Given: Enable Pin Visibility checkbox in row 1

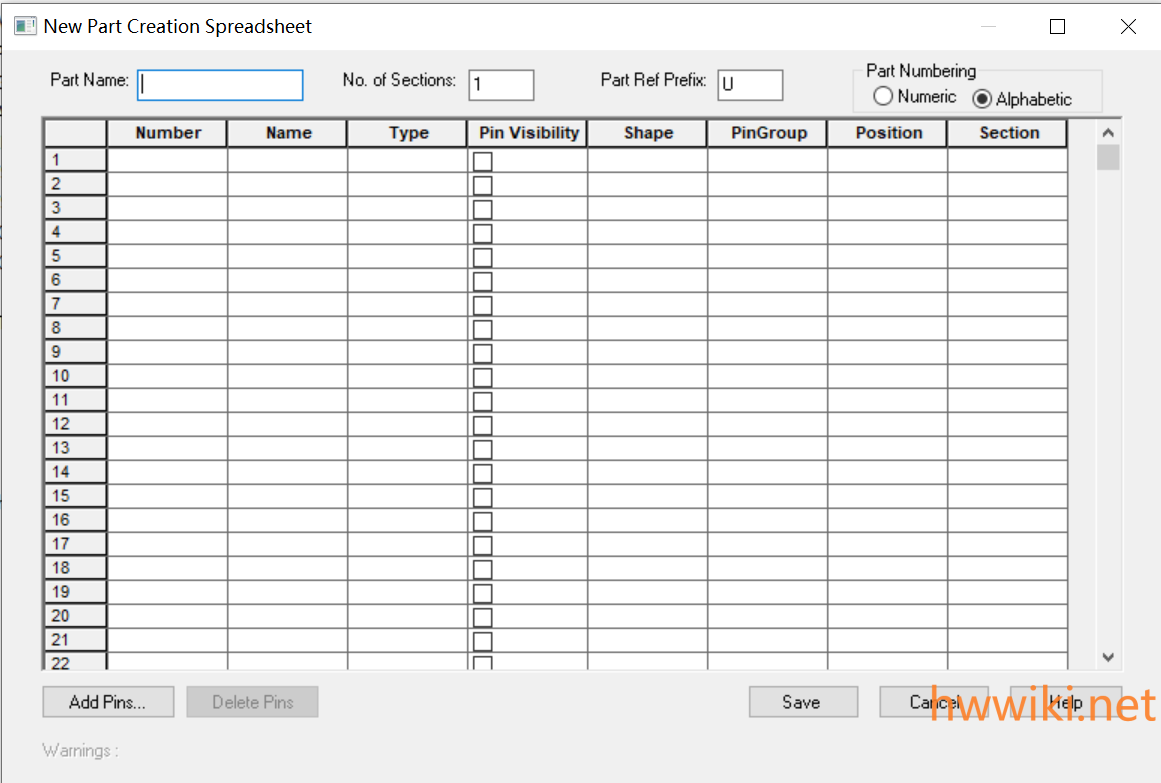Looking at the screenshot, I should tap(483, 161).
